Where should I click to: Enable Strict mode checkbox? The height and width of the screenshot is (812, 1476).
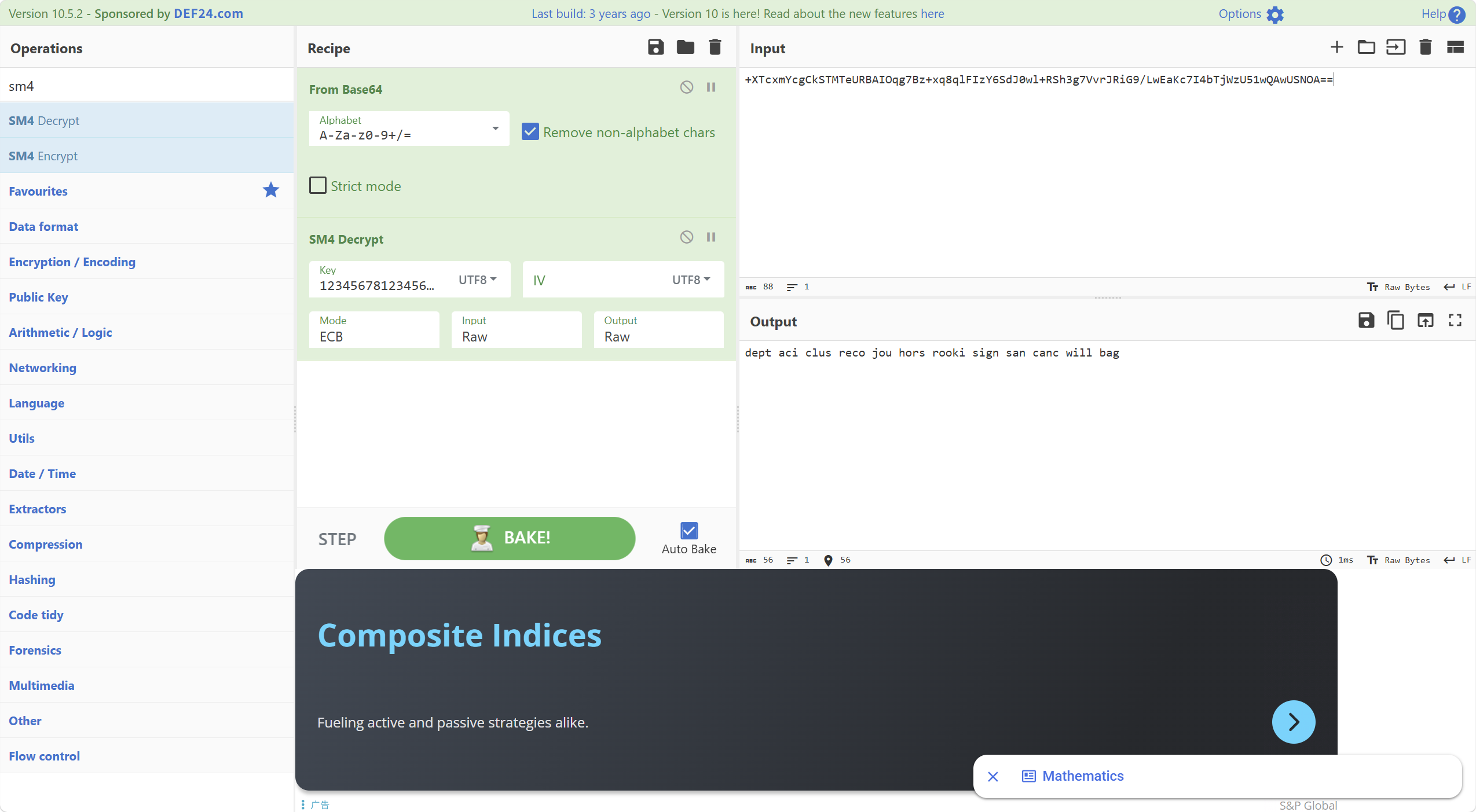pyautogui.click(x=317, y=186)
